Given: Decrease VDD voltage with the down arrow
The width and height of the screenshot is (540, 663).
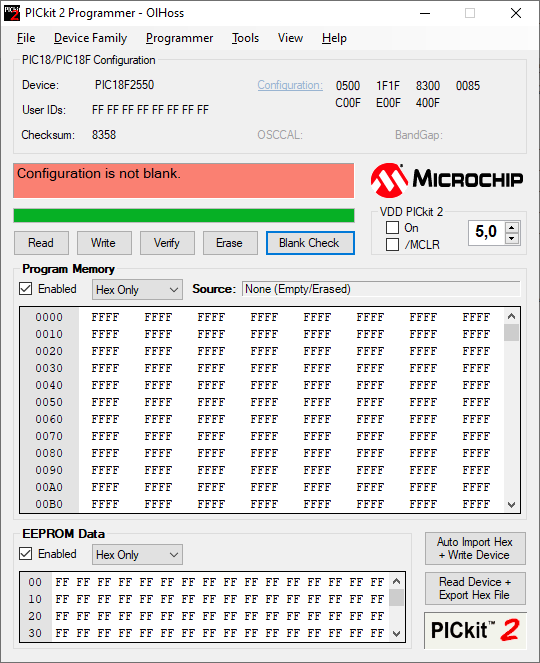Looking at the screenshot, I should tap(512, 238).
